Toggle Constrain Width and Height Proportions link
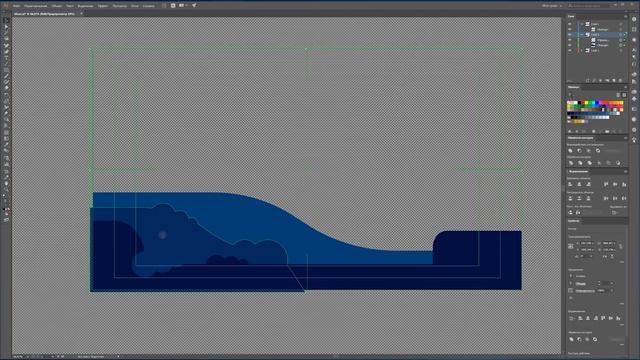Viewport: 640px width, 360px height. click(x=621, y=246)
